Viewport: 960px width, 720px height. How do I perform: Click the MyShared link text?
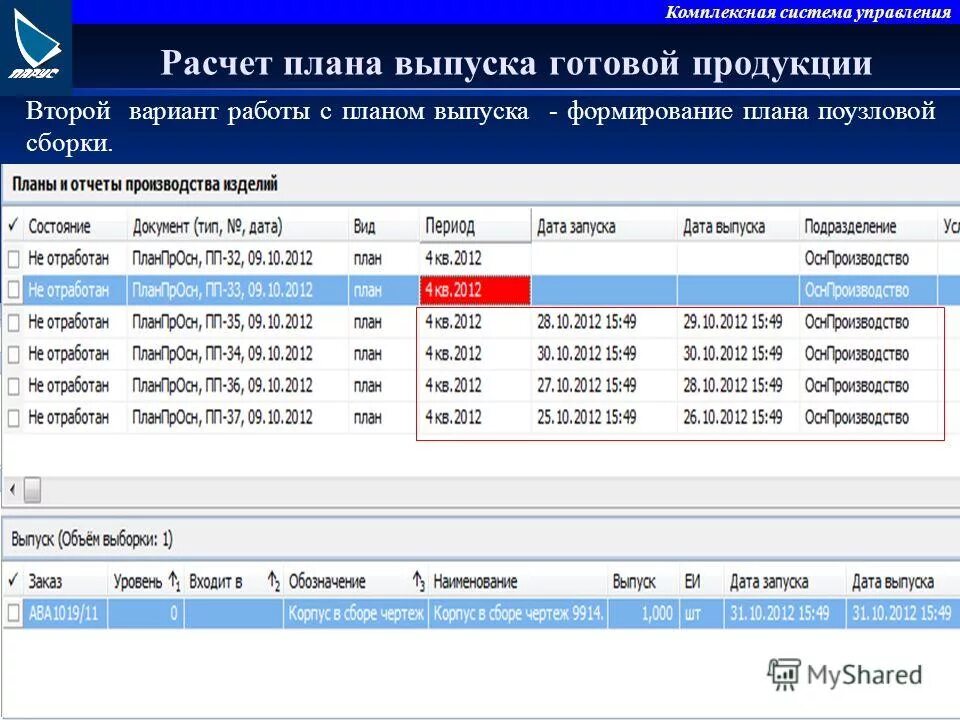click(862, 671)
